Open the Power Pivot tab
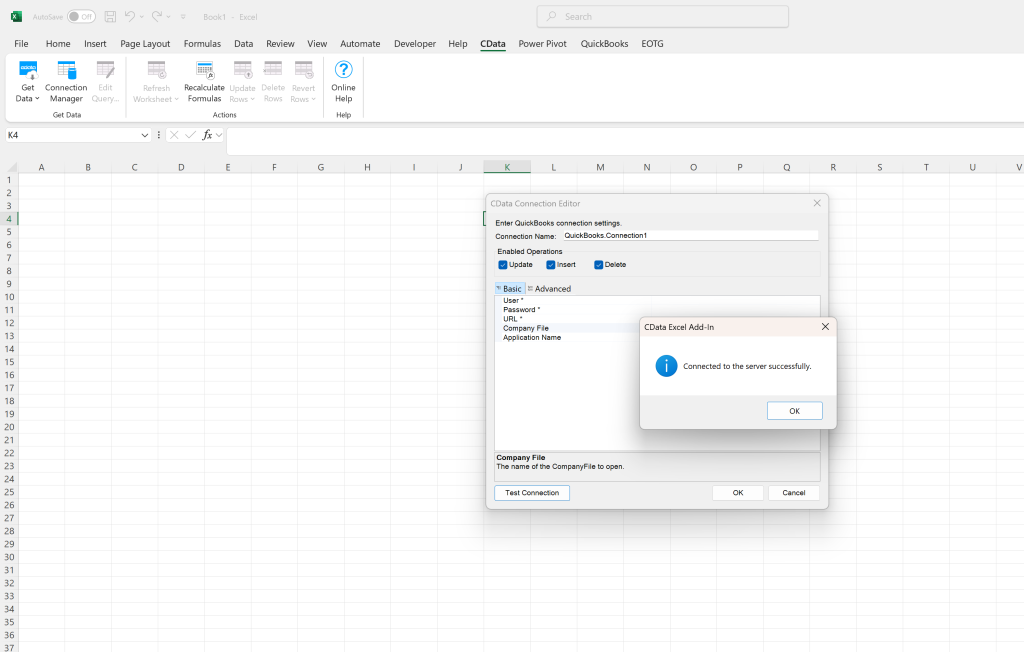The height and width of the screenshot is (652, 1024). (543, 44)
